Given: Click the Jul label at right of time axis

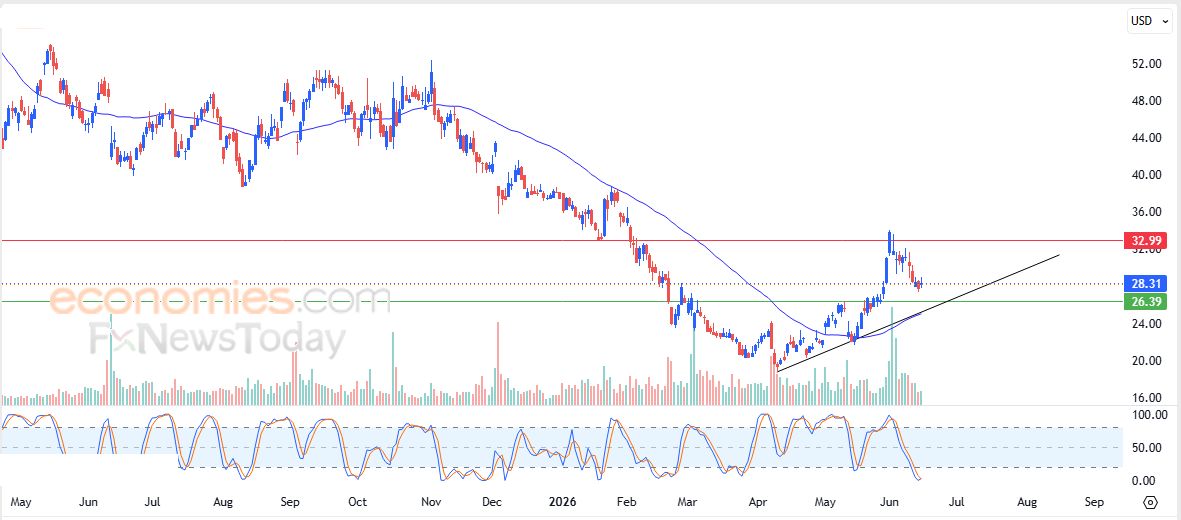Looking at the screenshot, I should click(x=957, y=502).
